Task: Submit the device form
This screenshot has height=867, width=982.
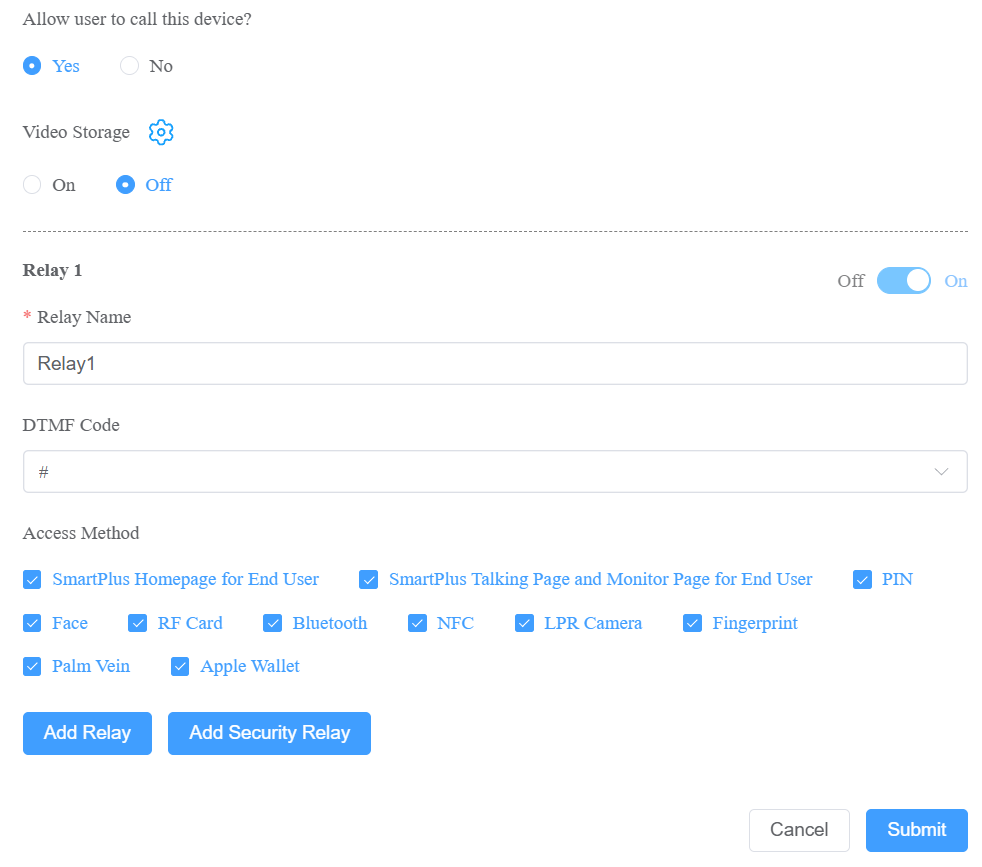Action: pyautogui.click(x=917, y=830)
